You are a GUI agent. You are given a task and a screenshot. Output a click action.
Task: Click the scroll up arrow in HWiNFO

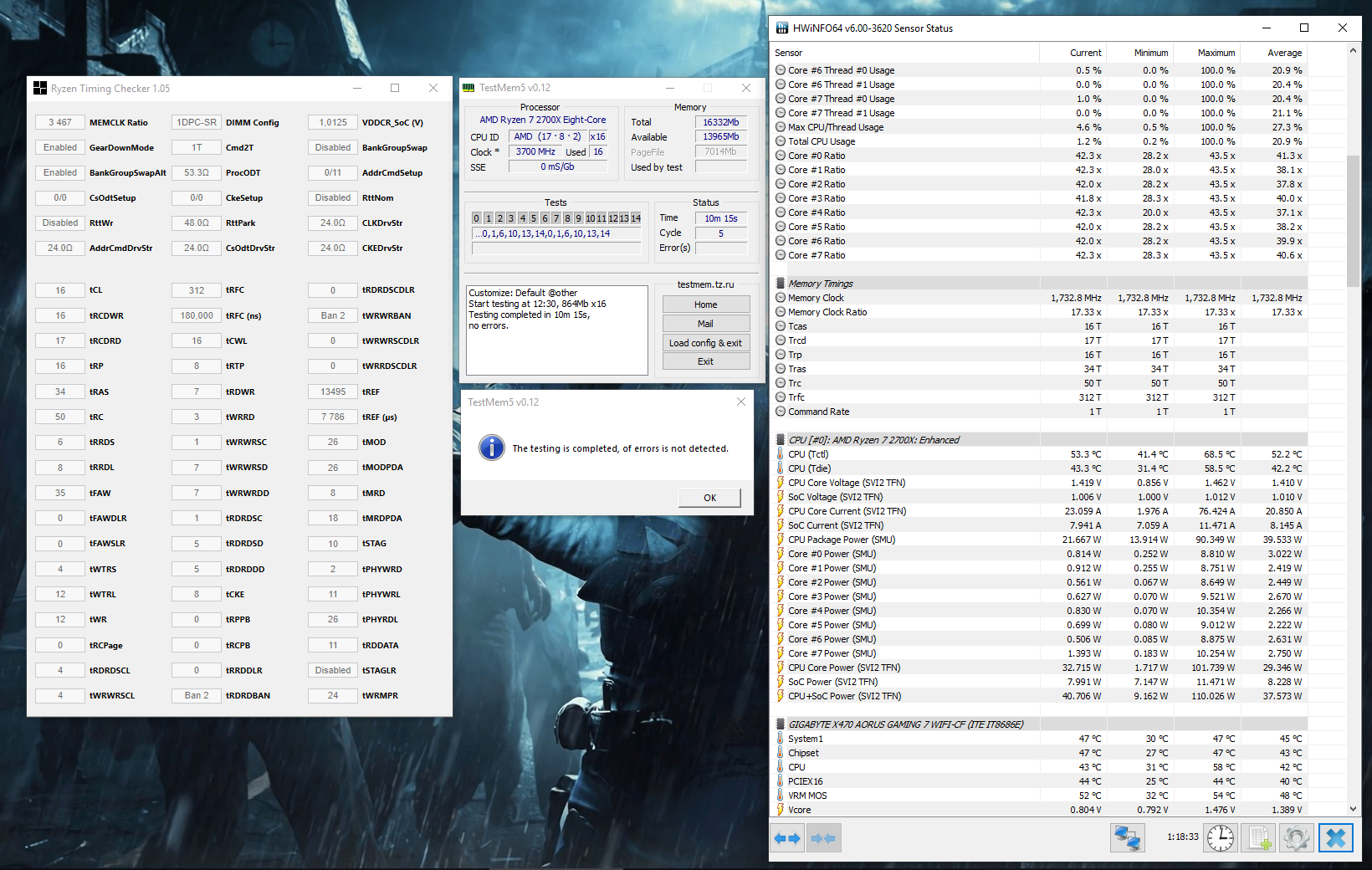[x=1353, y=51]
